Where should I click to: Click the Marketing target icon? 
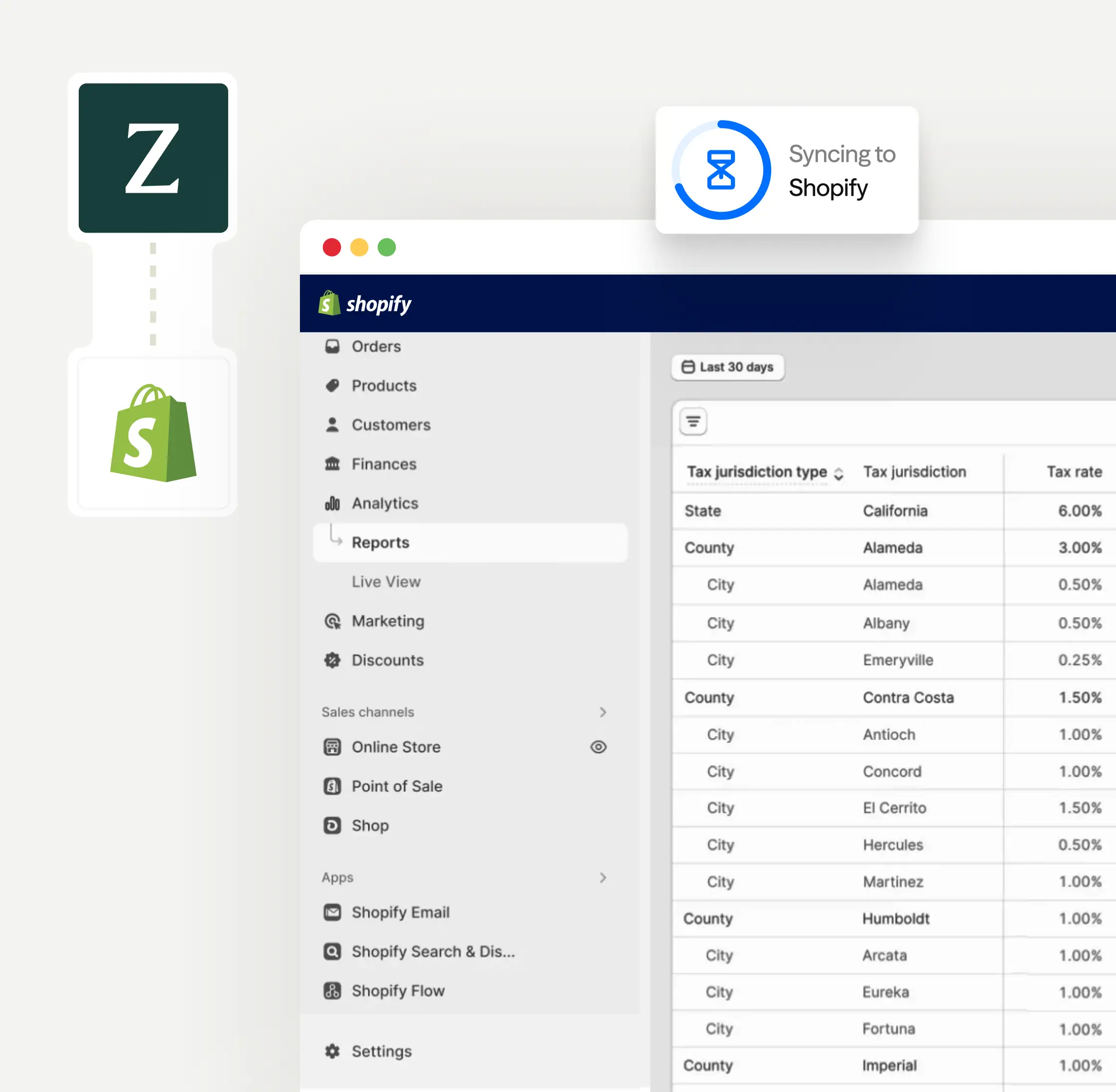click(x=332, y=621)
